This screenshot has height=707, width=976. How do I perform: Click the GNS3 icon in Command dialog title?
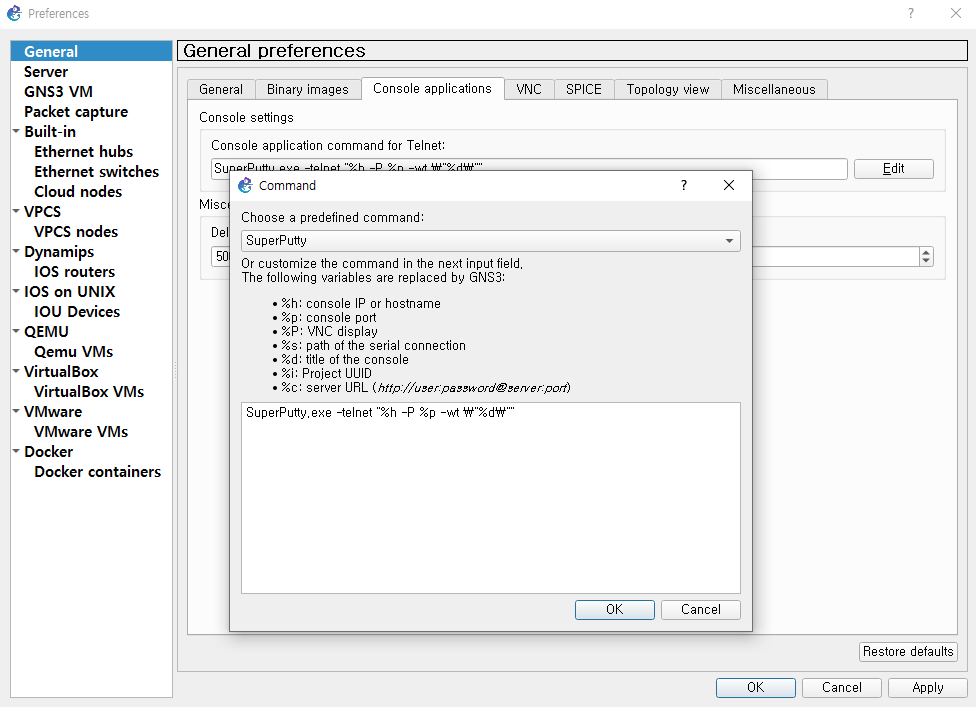click(x=245, y=185)
